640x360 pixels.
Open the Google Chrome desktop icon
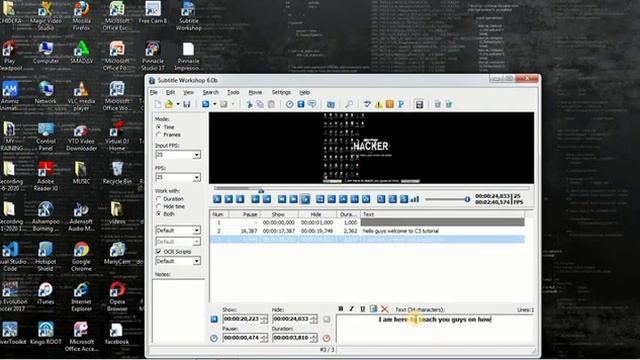click(81, 257)
